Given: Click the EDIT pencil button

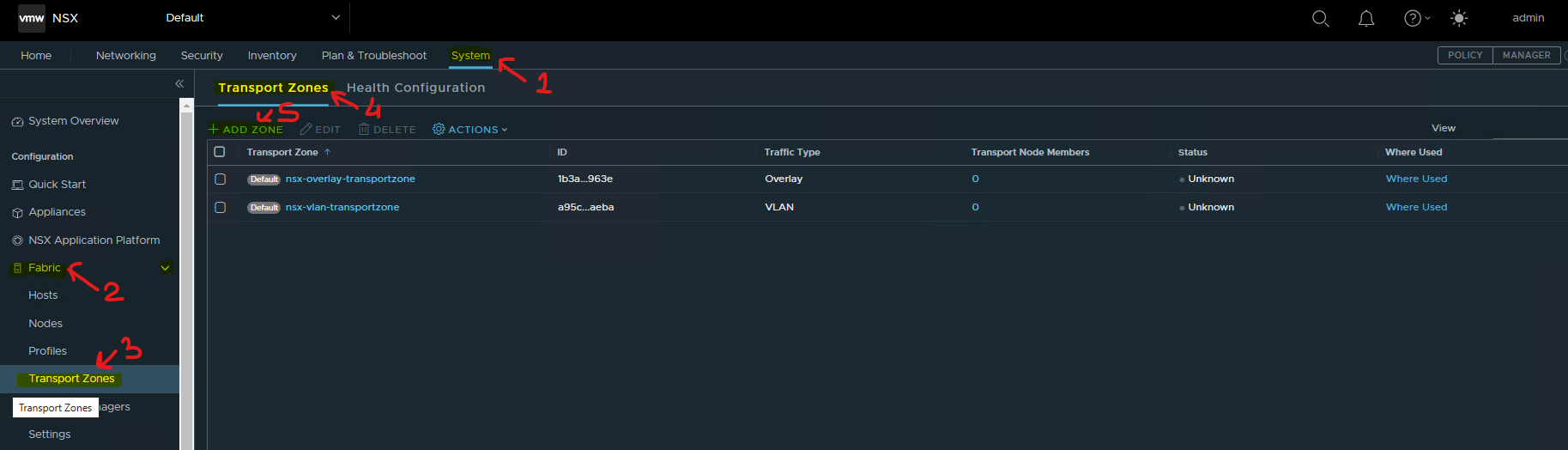Looking at the screenshot, I should [x=320, y=130].
